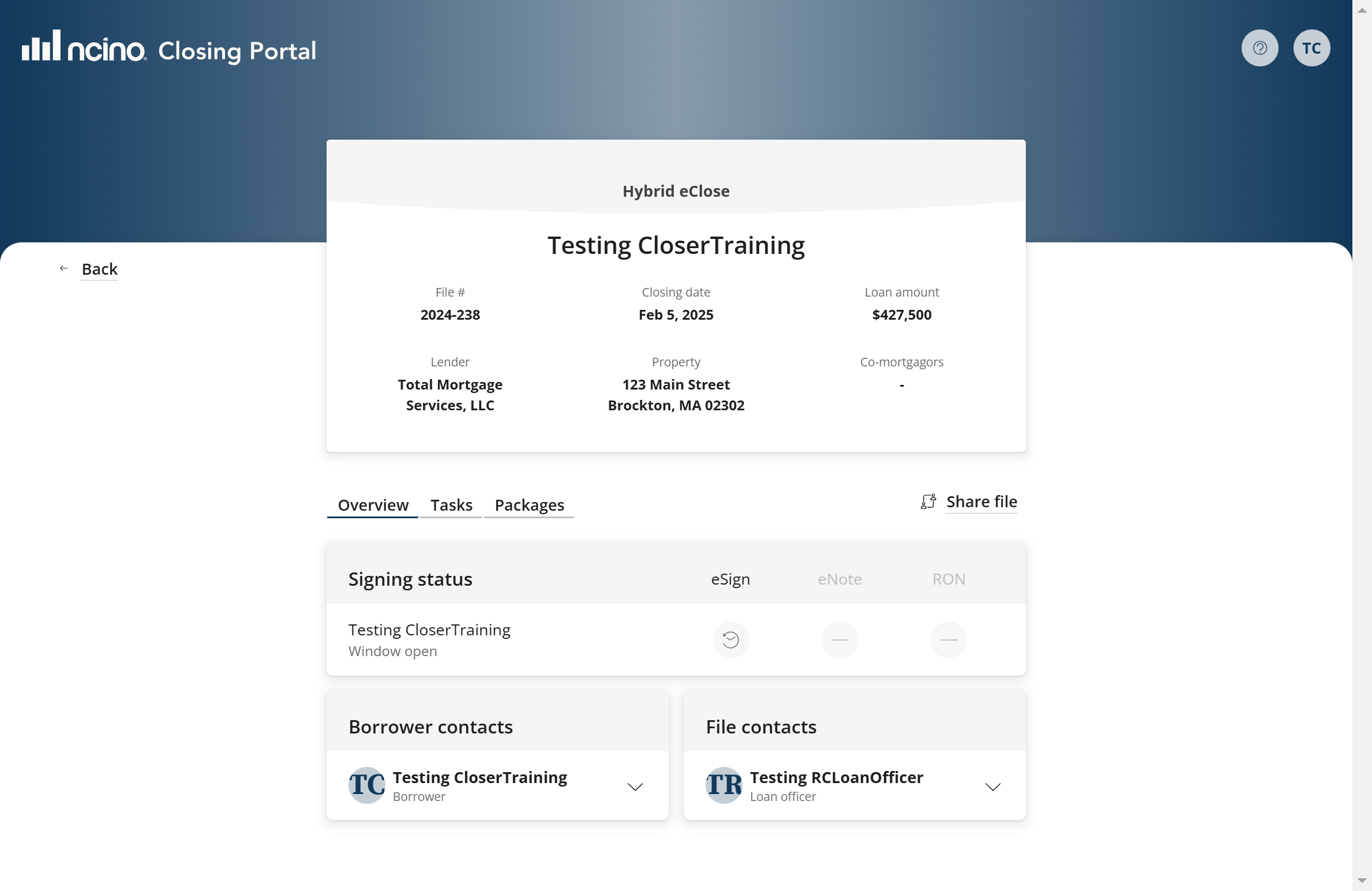Click the scrollbar down arrow
The height and width of the screenshot is (891, 1372).
click(1362, 881)
